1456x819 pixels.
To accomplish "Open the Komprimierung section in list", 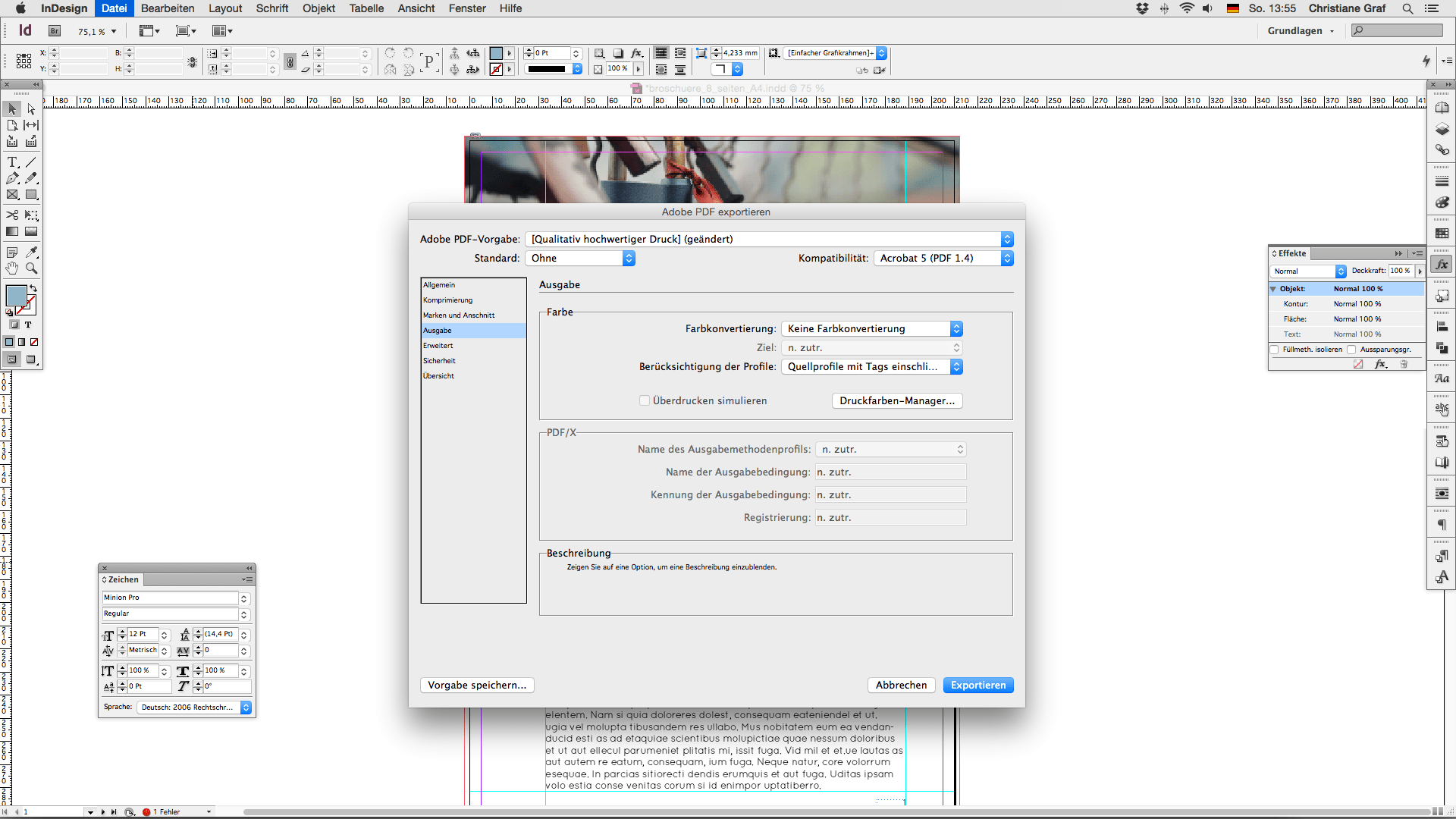I will 447,300.
